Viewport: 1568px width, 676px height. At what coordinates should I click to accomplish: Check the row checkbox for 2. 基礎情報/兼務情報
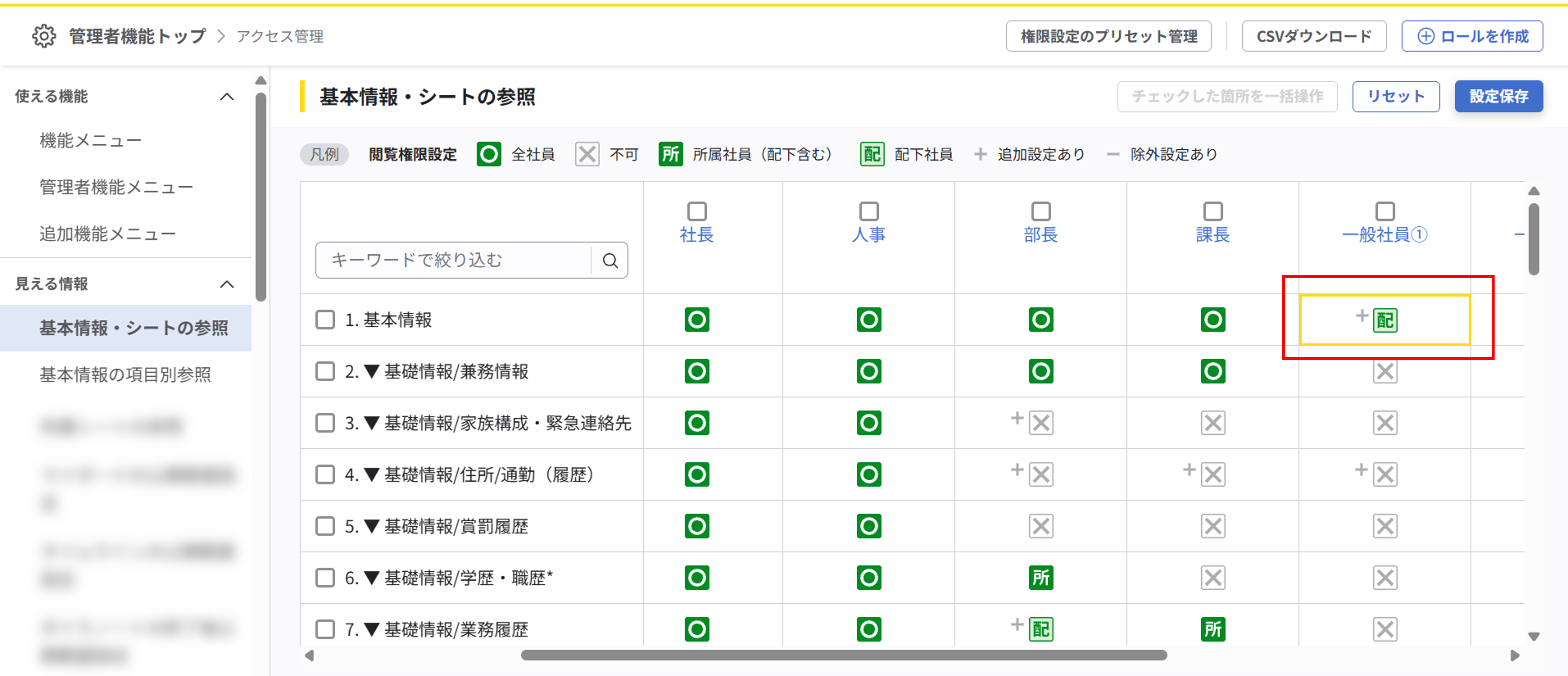tap(325, 371)
